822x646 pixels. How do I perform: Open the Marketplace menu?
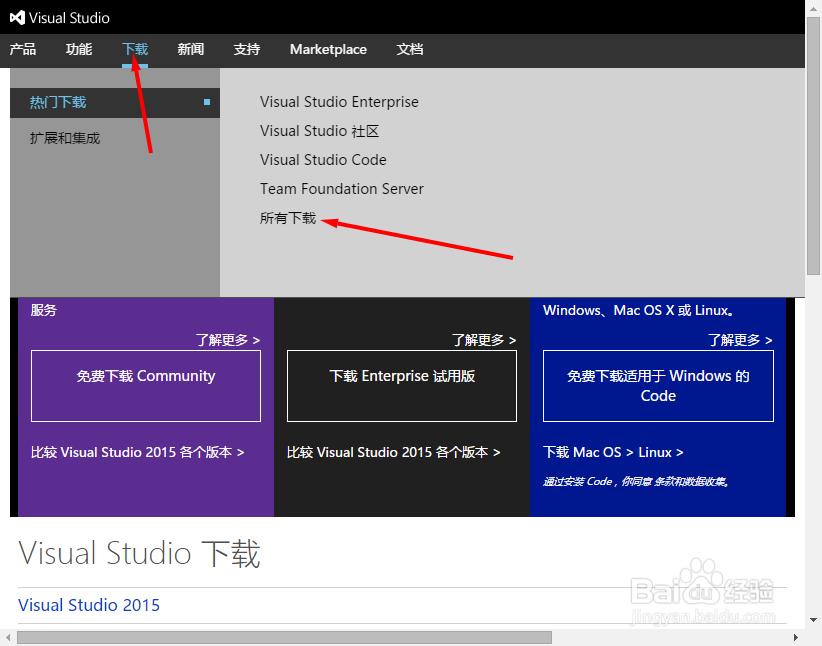[x=328, y=49]
